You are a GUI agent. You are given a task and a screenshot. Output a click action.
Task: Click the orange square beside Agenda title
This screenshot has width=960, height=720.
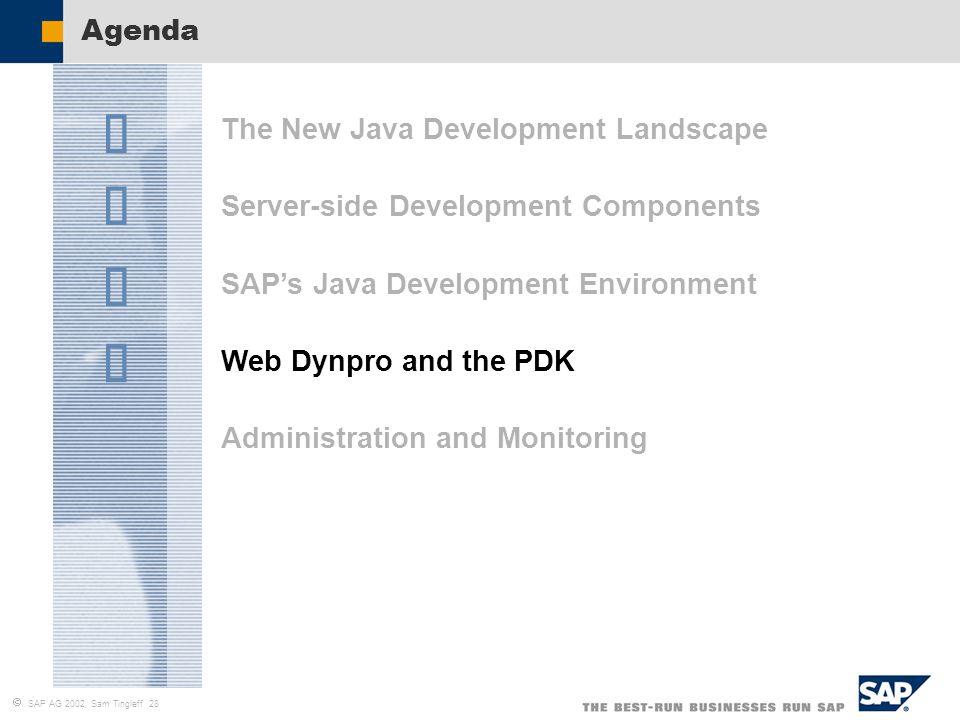(x=52, y=32)
